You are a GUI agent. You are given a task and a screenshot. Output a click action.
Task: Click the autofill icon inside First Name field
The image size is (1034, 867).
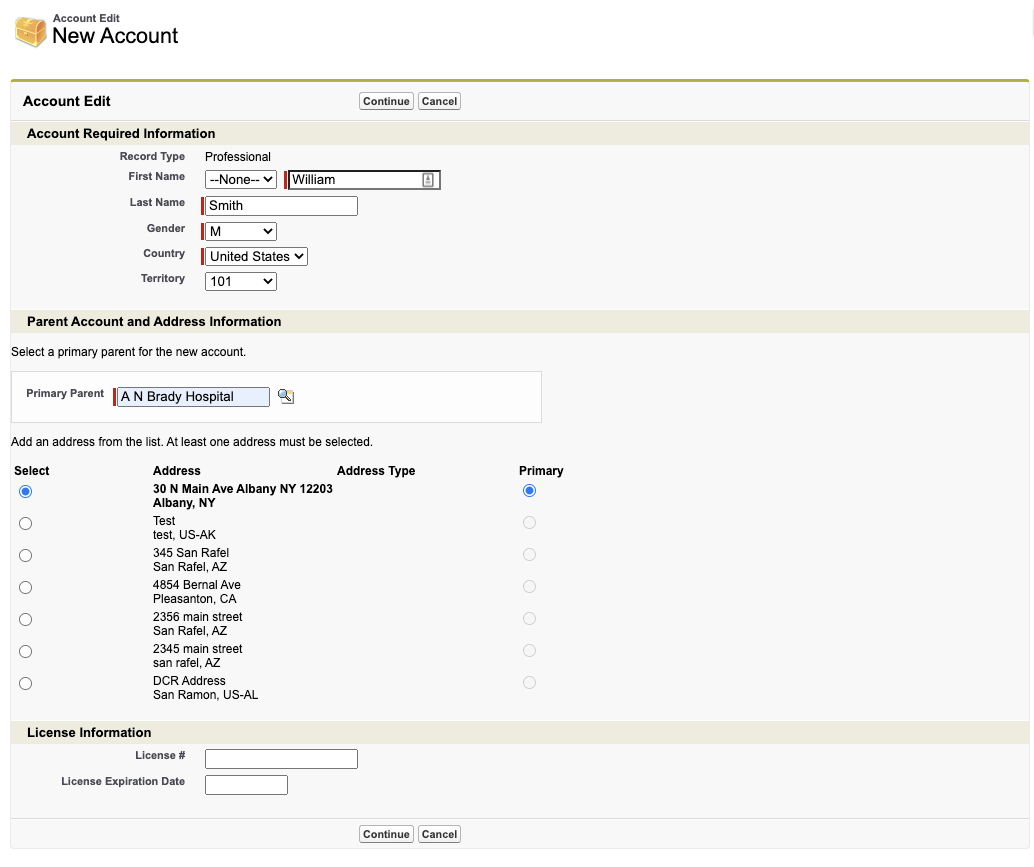point(428,180)
